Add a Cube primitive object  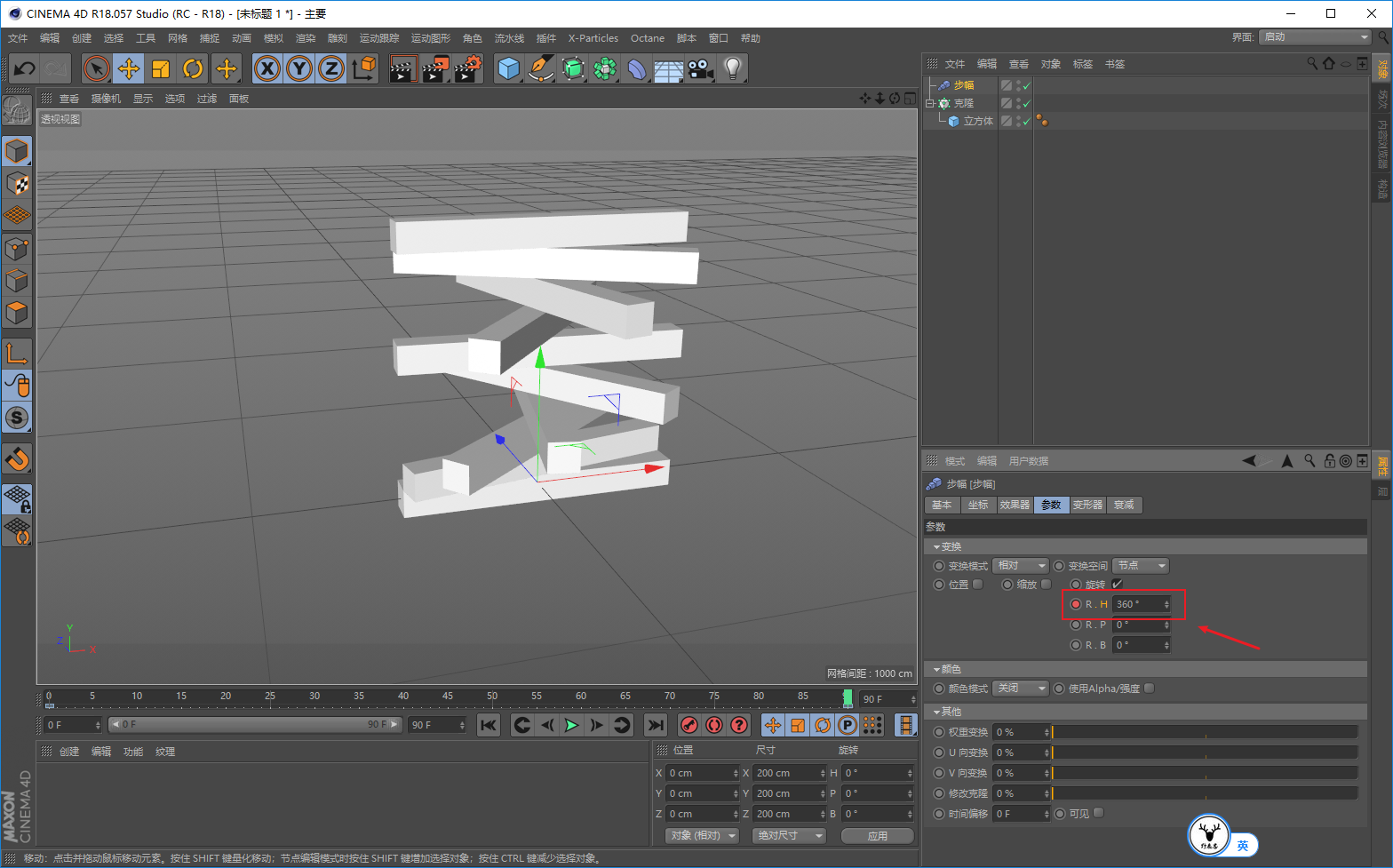(509, 68)
